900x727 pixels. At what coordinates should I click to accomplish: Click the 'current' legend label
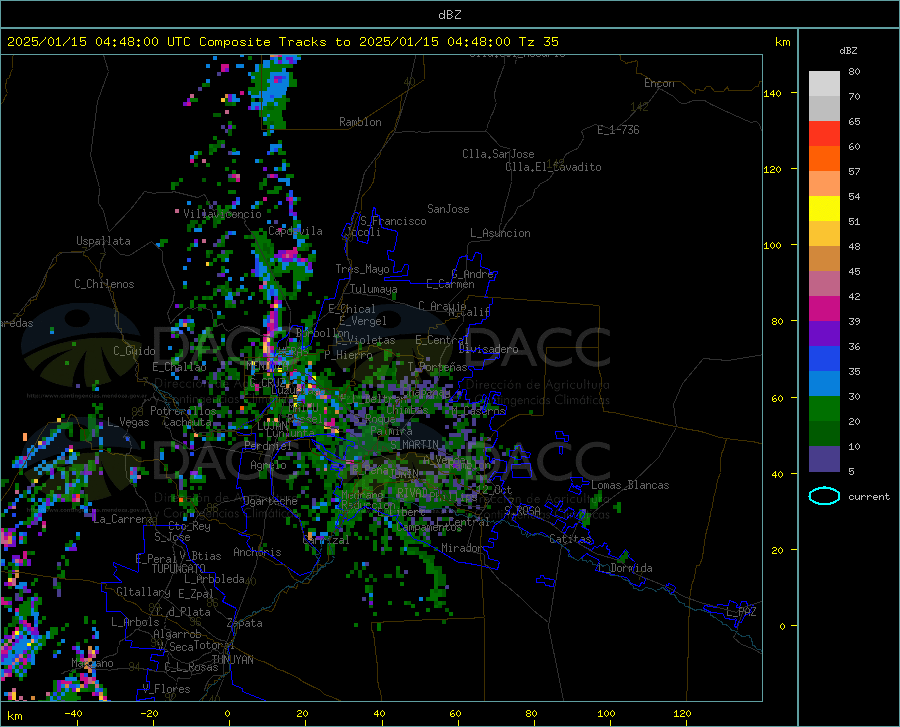click(869, 496)
